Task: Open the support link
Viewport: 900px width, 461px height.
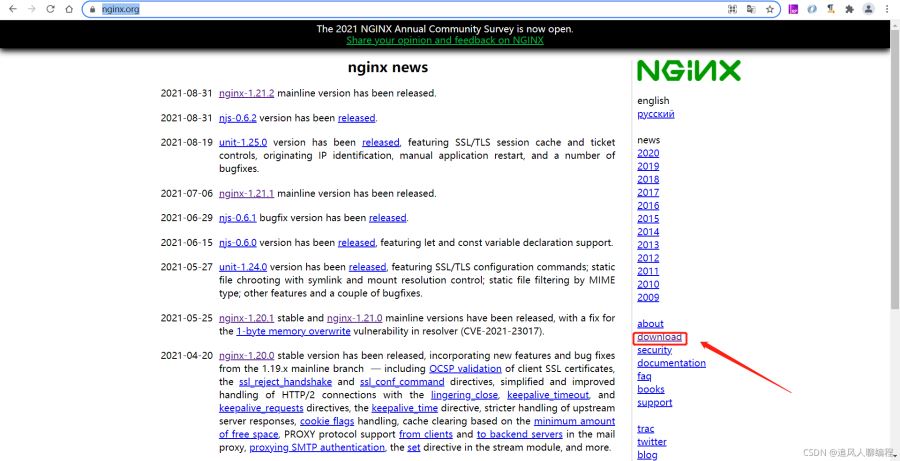Action: click(654, 402)
